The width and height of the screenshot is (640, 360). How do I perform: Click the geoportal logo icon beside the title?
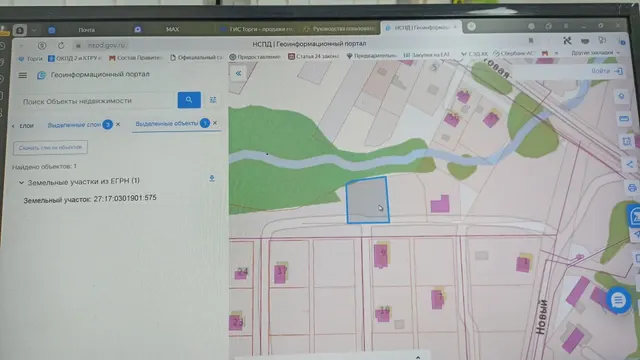[41, 75]
